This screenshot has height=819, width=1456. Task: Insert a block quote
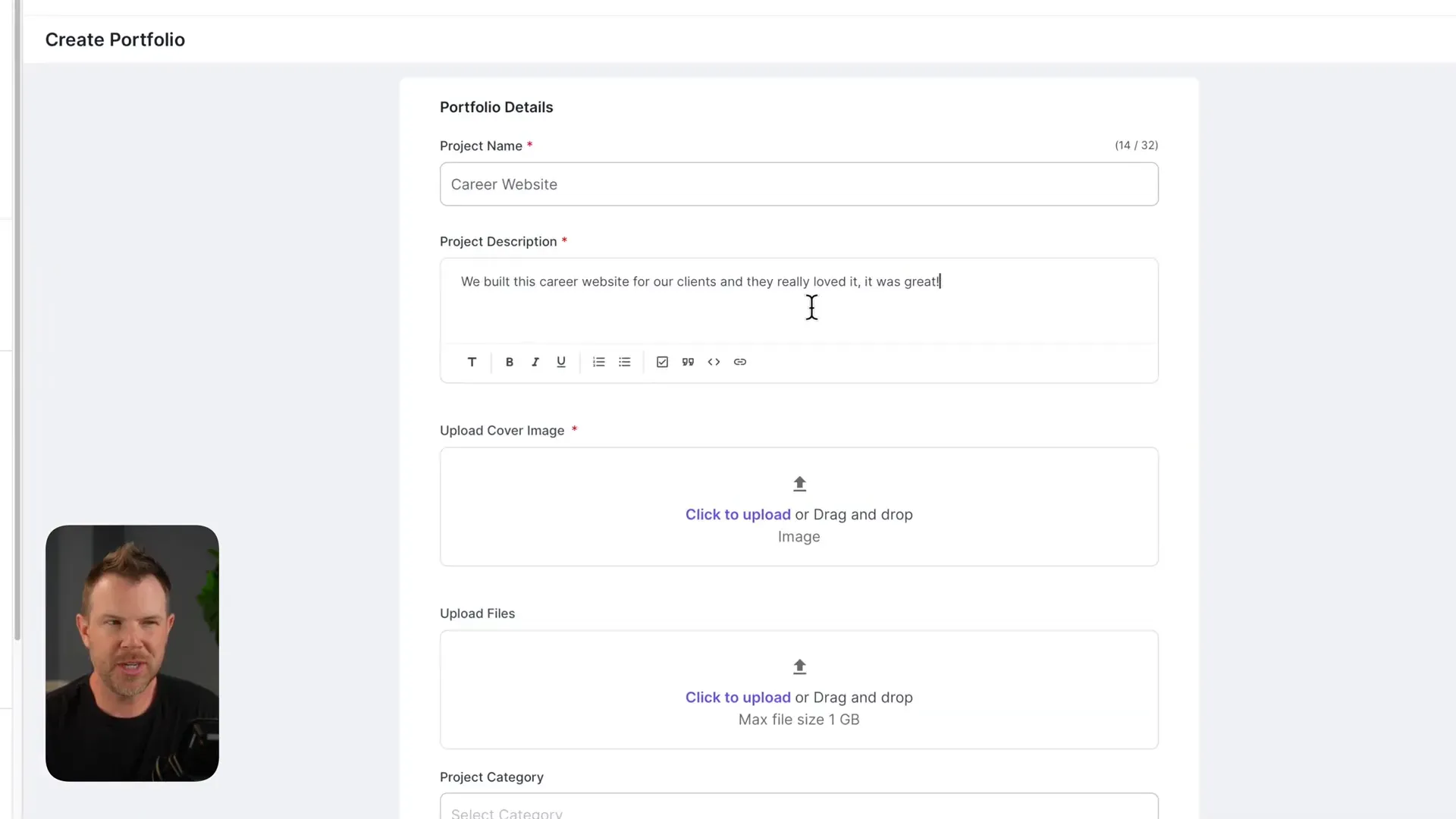click(688, 362)
